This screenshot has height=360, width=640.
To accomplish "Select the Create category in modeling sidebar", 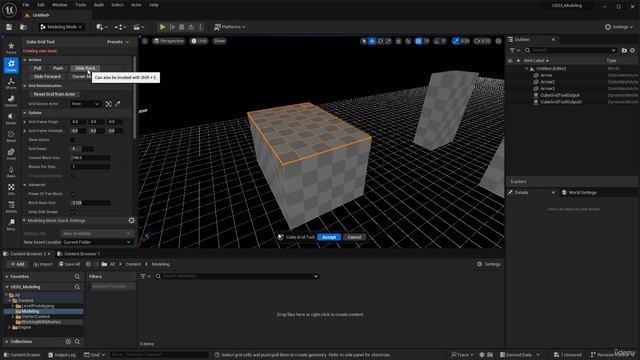I will tap(11, 65).
